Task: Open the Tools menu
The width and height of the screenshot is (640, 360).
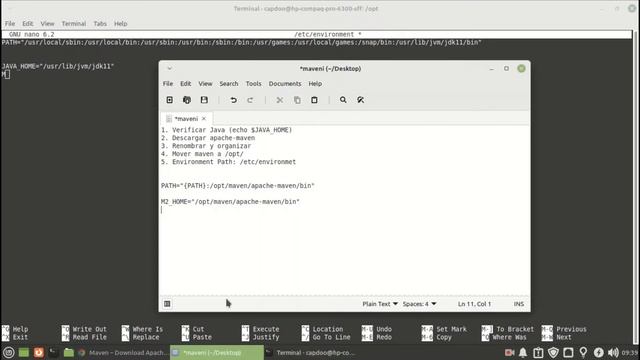Action: pos(253,84)
